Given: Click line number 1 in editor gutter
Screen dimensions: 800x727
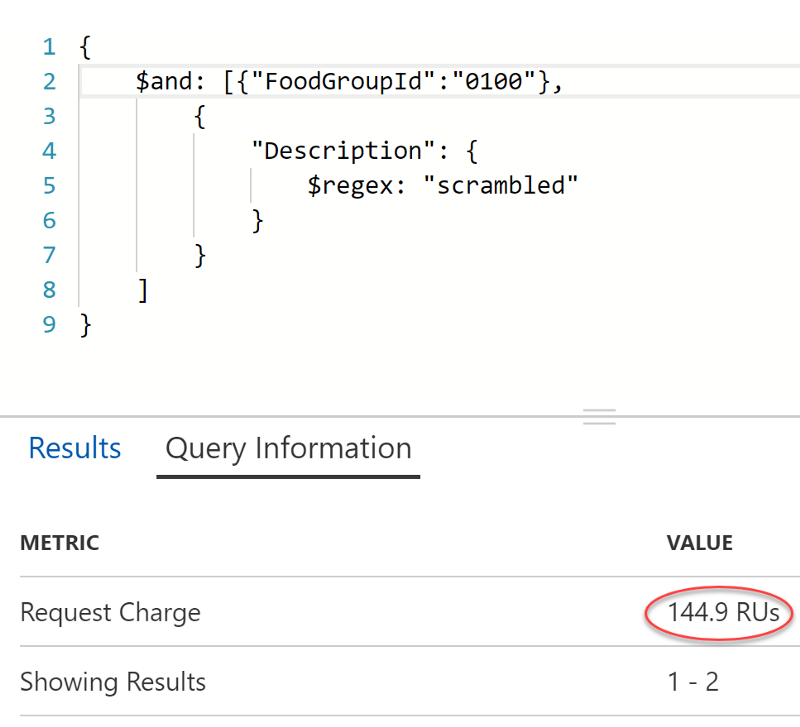Looking at the screenshot, I should pos(49,47).
